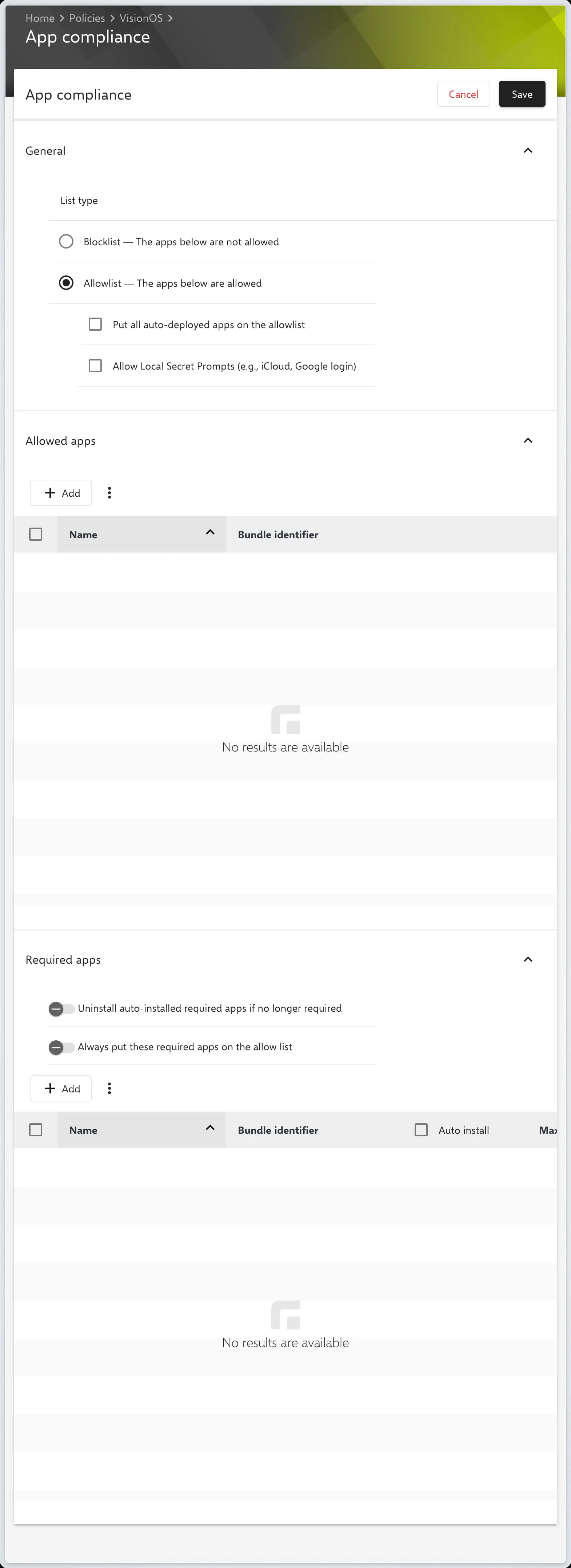Enable Allow Local Secret Prompts checkbox

96,366
